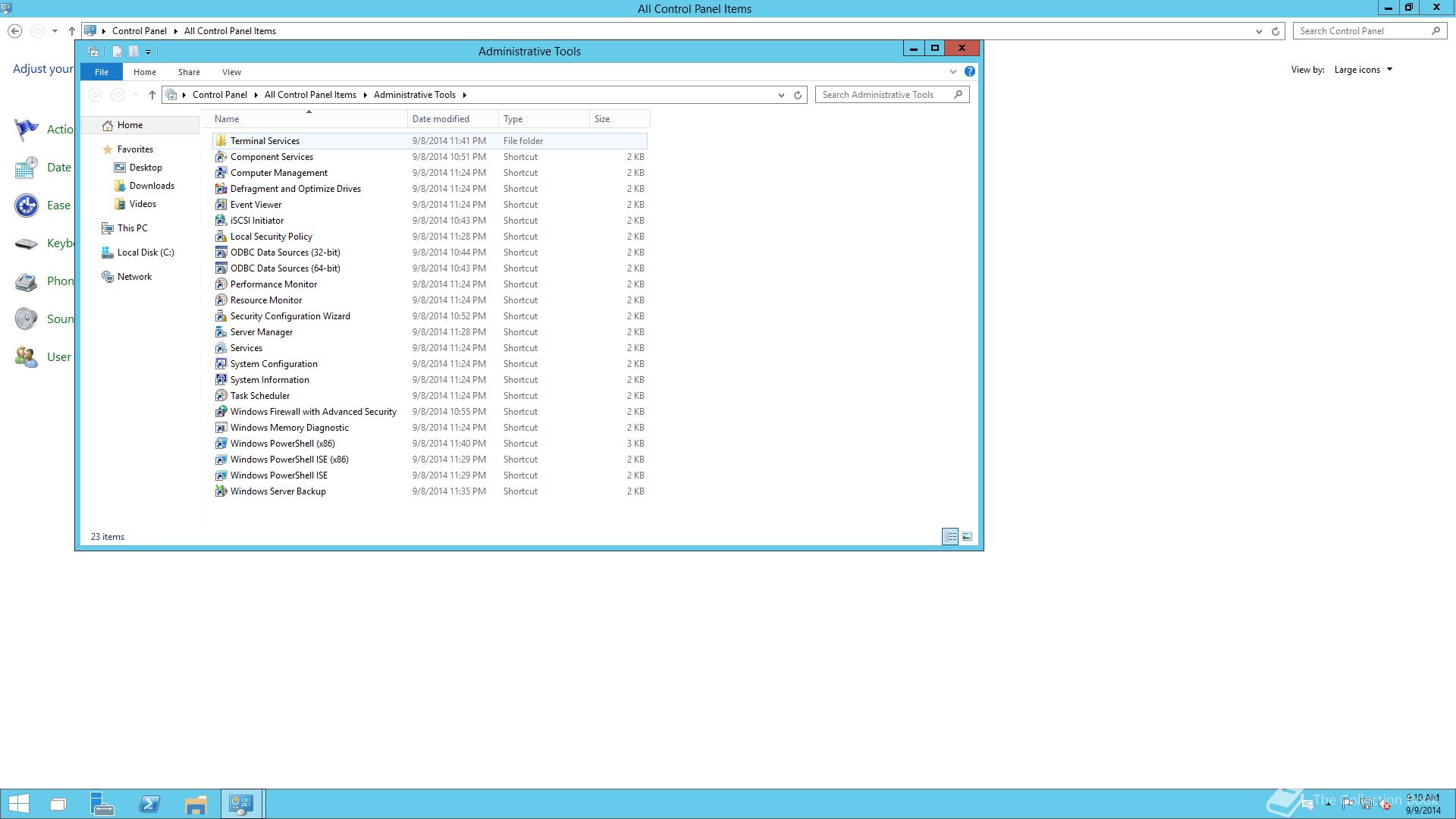Switch to large thumbnails view icon
The image size is (1456, 819).
(967, 536)
